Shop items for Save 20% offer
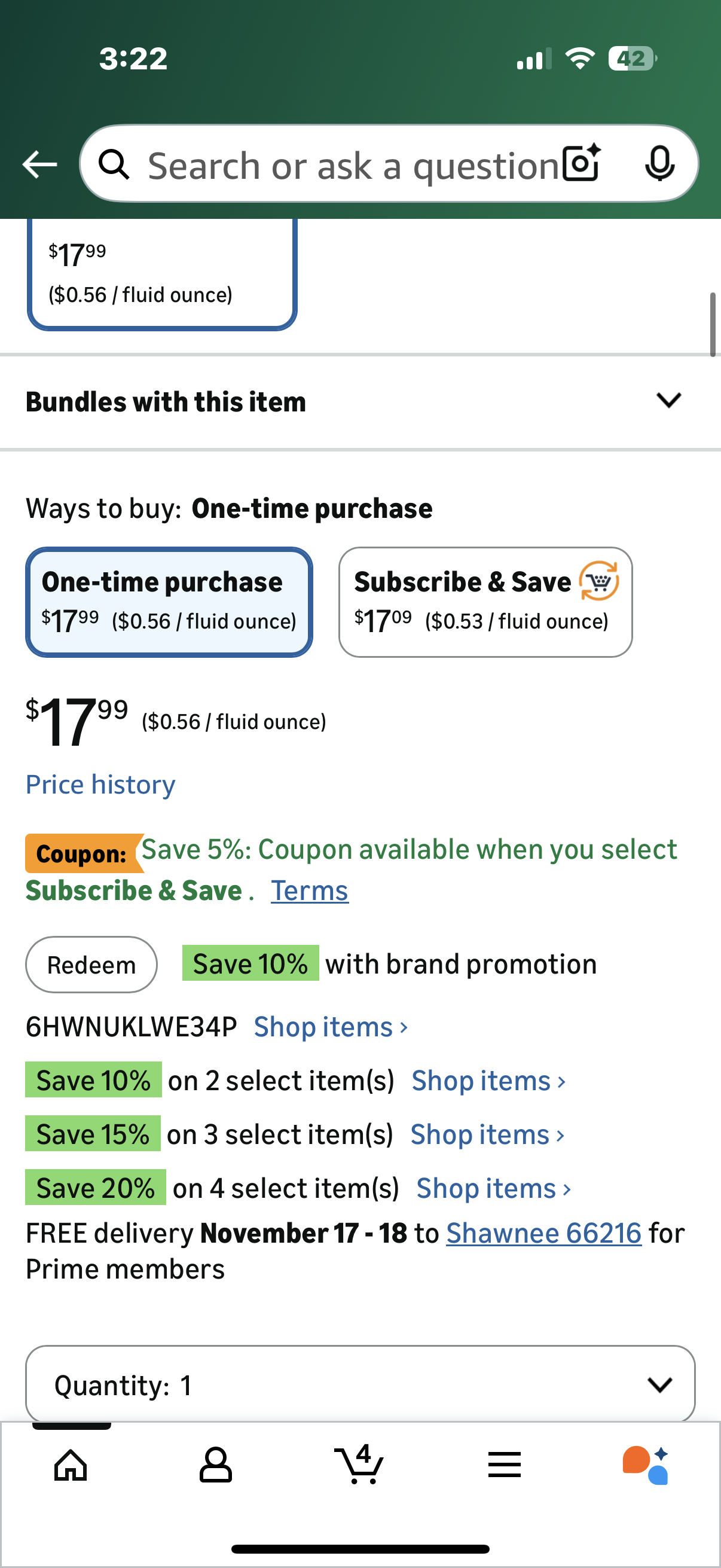The height and width of the screenshot is (1568, 721). click(493, 1189)
